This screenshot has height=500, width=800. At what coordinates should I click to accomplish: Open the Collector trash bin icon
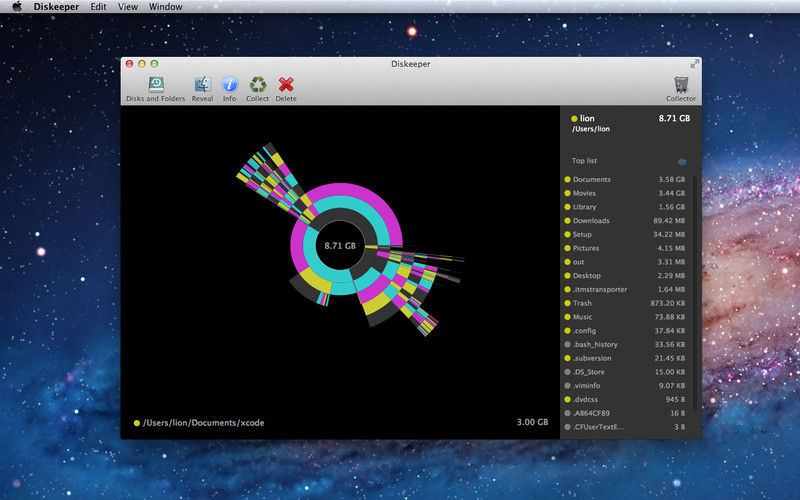coord(680,86)
